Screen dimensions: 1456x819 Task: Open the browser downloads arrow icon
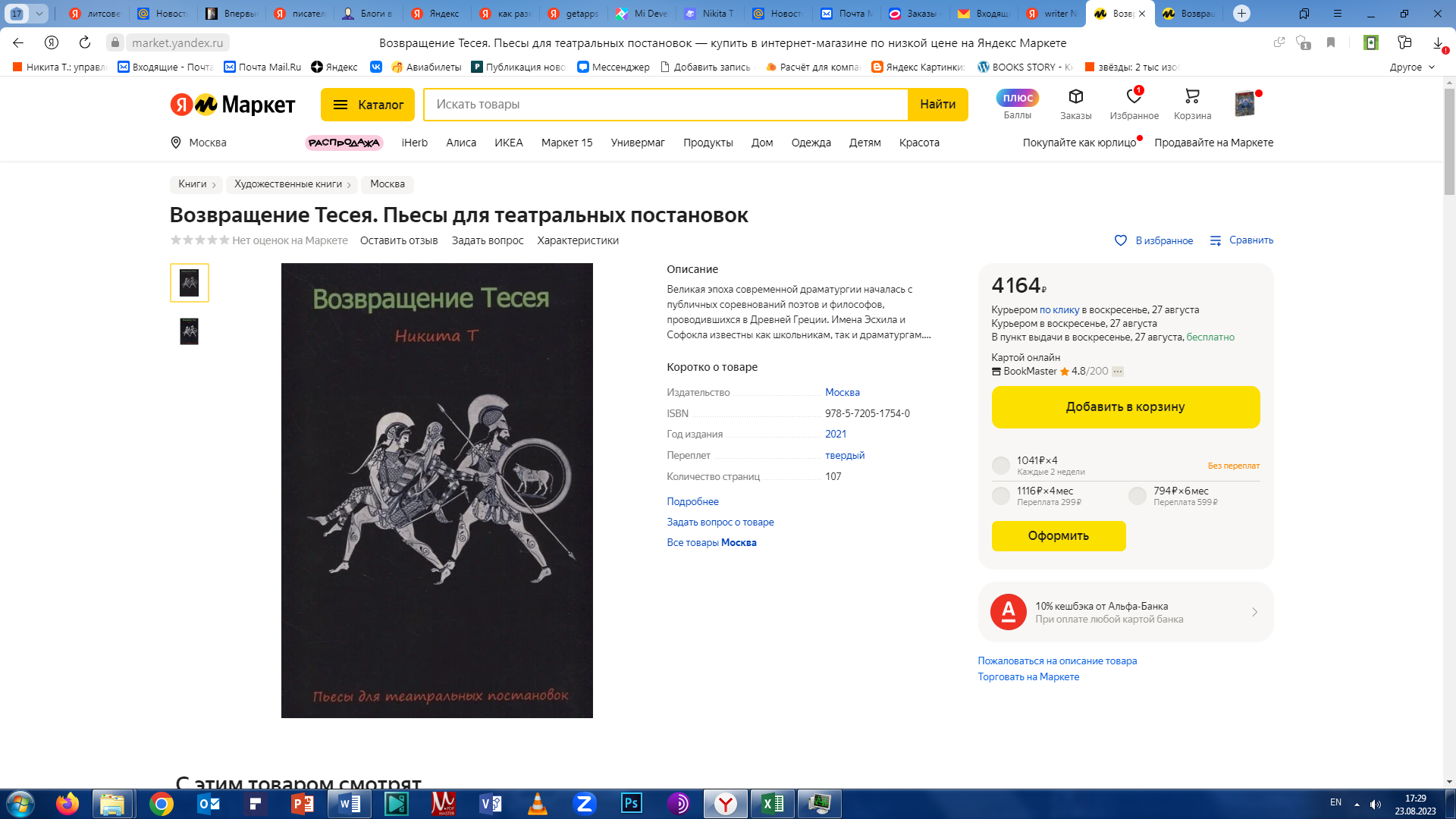1438,43
